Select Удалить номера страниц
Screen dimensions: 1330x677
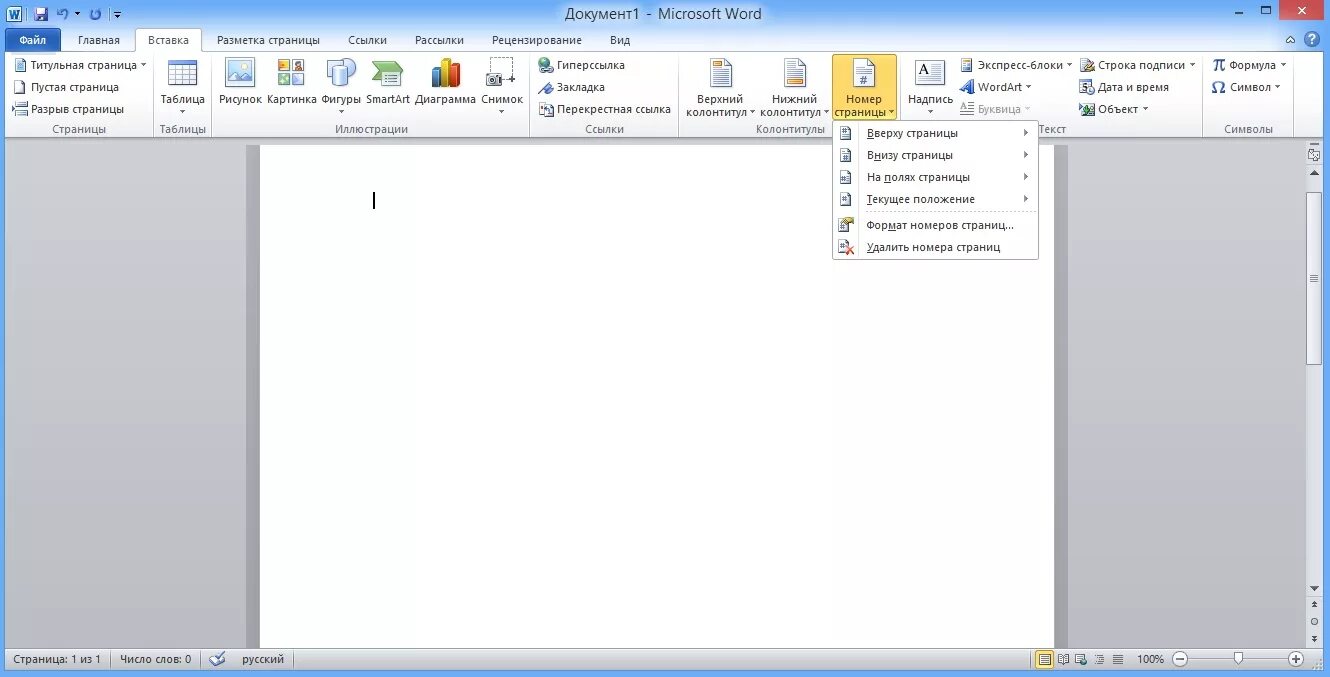[935, 247]
